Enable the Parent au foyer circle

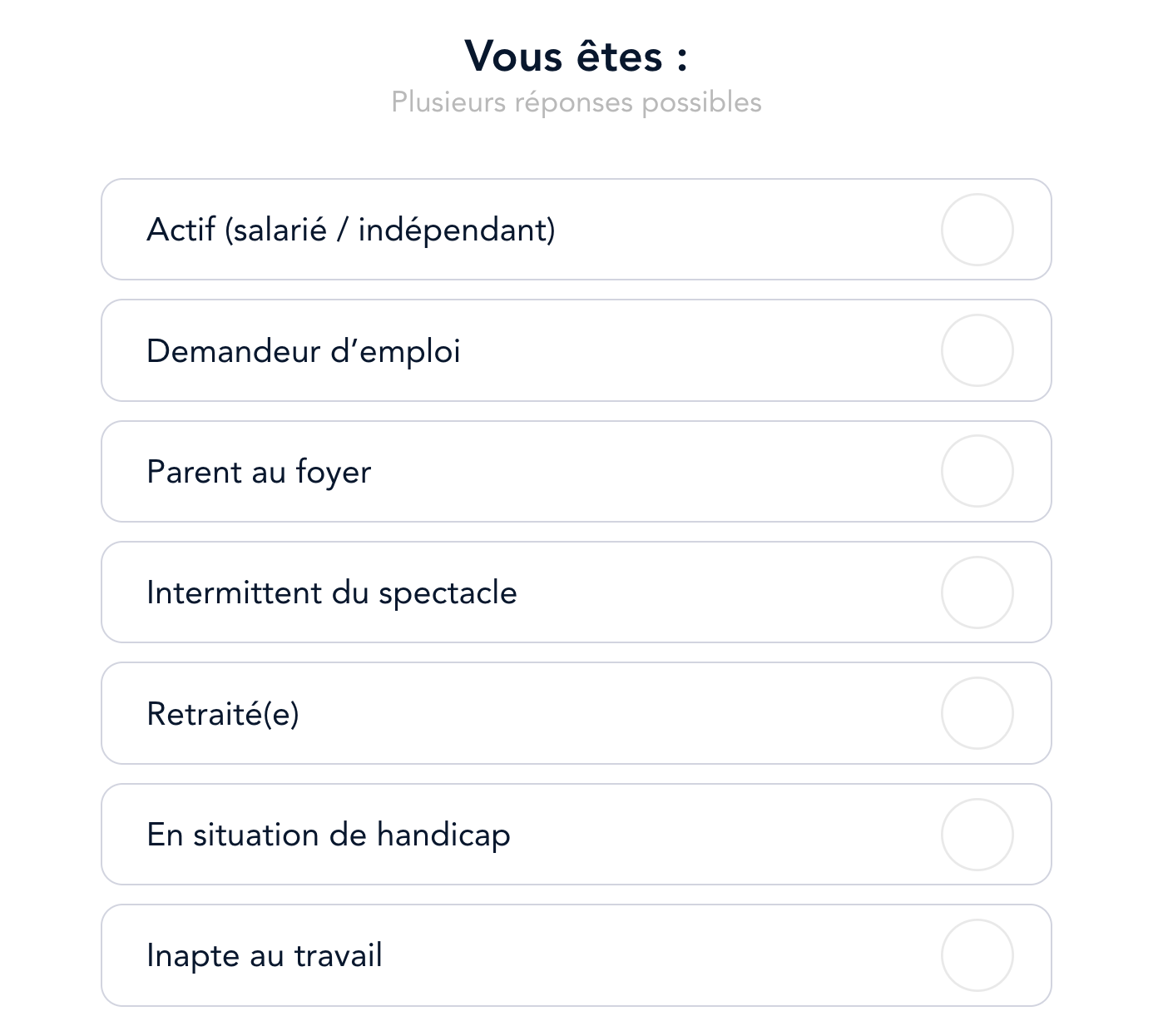click(977, 471)
